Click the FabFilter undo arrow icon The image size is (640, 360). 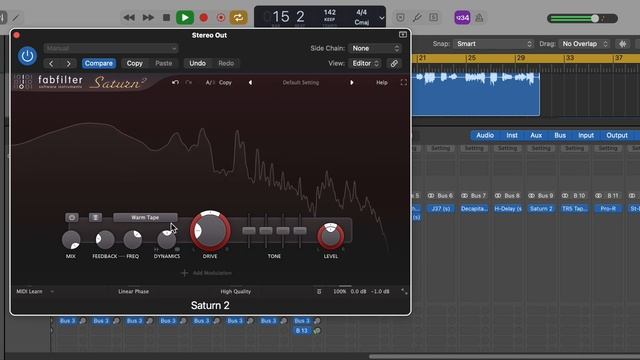tap(176, 82)
